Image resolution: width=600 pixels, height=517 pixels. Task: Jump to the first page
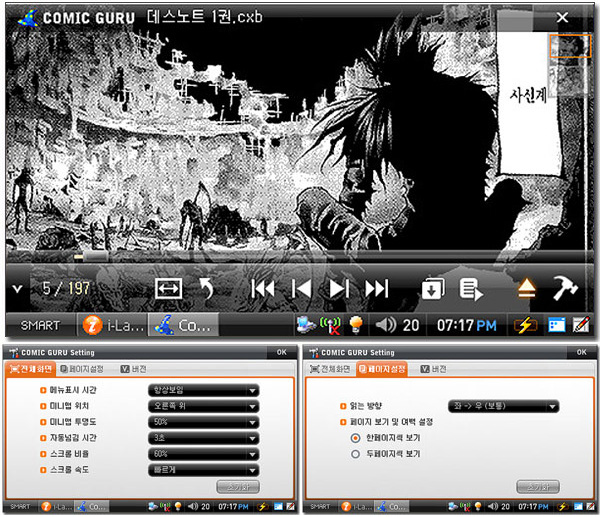pyautogui.click(x=263, y=289)
